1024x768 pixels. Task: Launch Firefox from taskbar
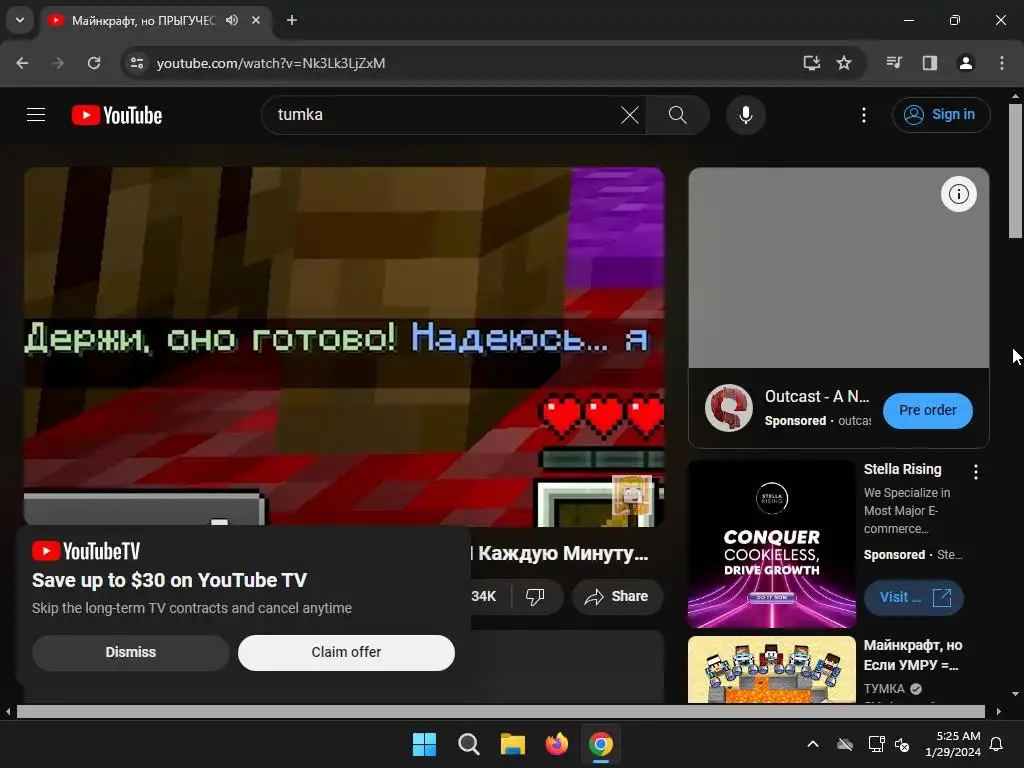(x=556, y=744)
